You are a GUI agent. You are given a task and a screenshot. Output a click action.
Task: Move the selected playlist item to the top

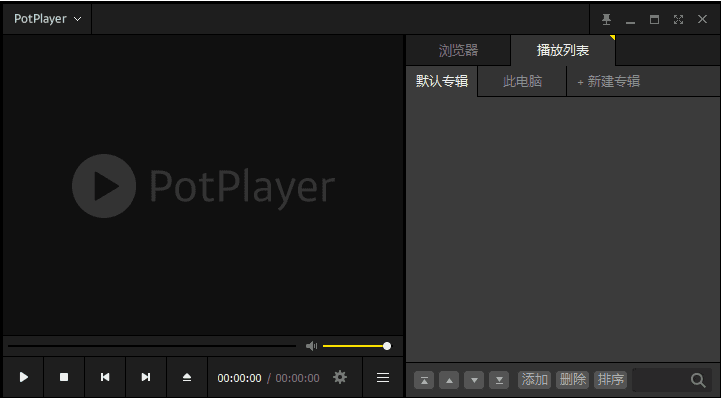pyautogui.click(x=424, y=380)
